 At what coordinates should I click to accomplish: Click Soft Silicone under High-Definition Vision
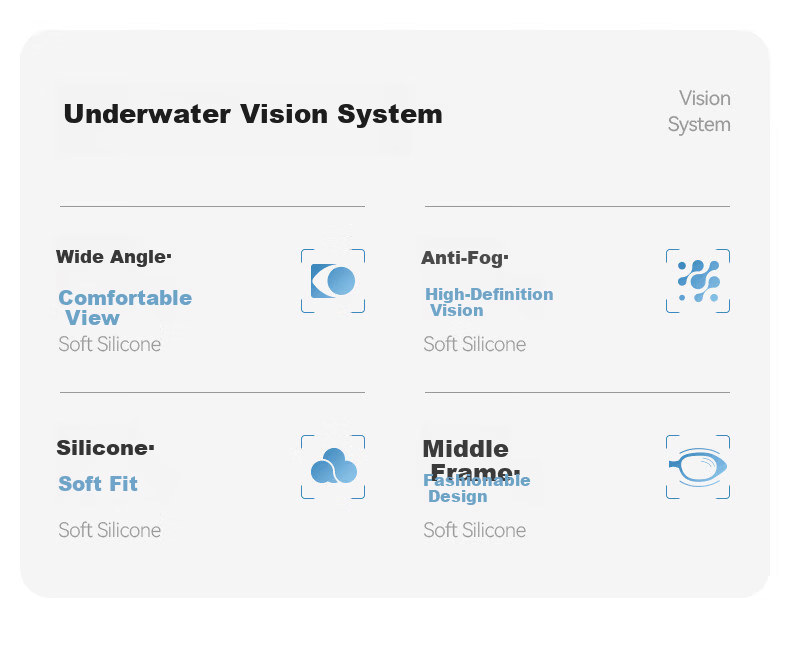pos(475,344)
